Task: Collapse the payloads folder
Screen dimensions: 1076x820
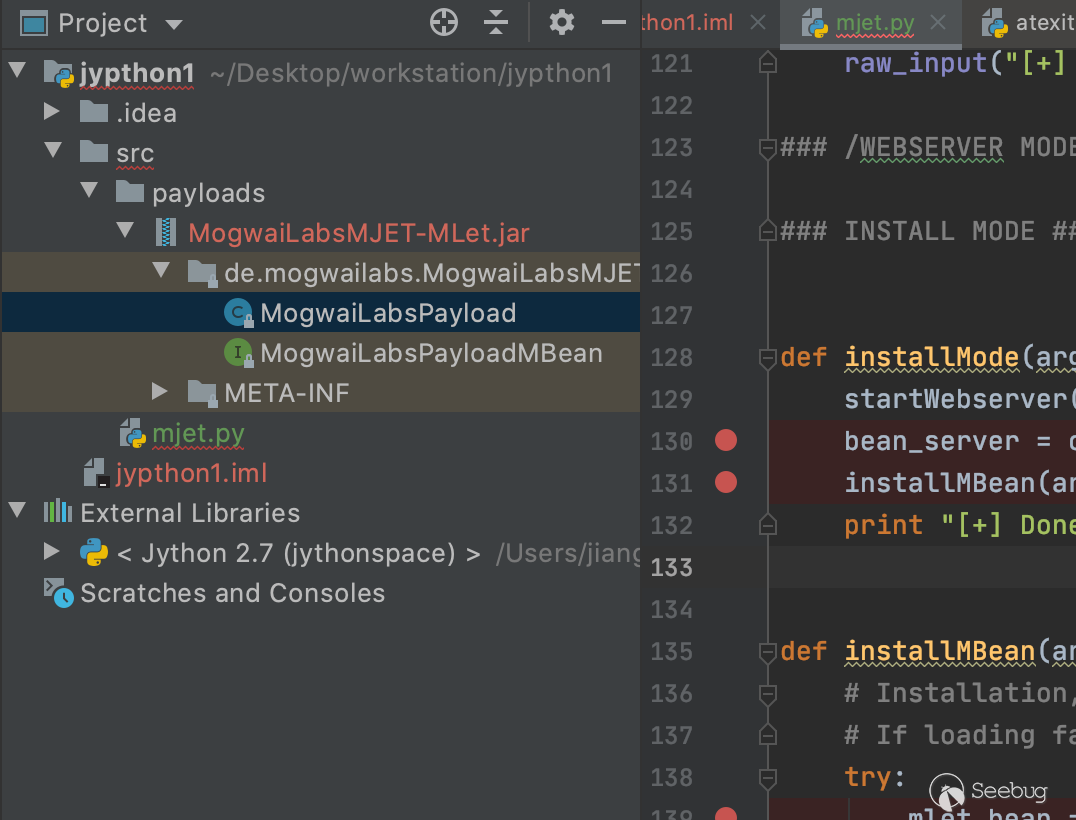Action: (x=89, y=192)
